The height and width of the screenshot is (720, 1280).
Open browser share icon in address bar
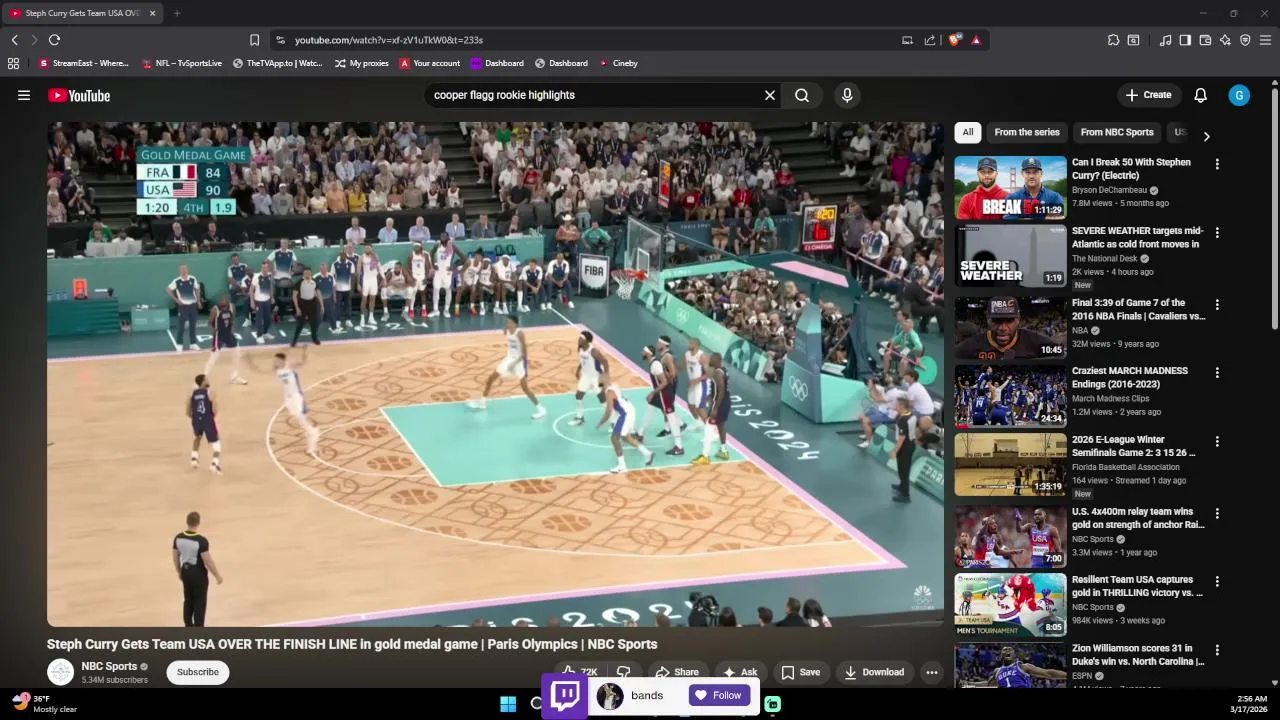(x=930, y=40)
